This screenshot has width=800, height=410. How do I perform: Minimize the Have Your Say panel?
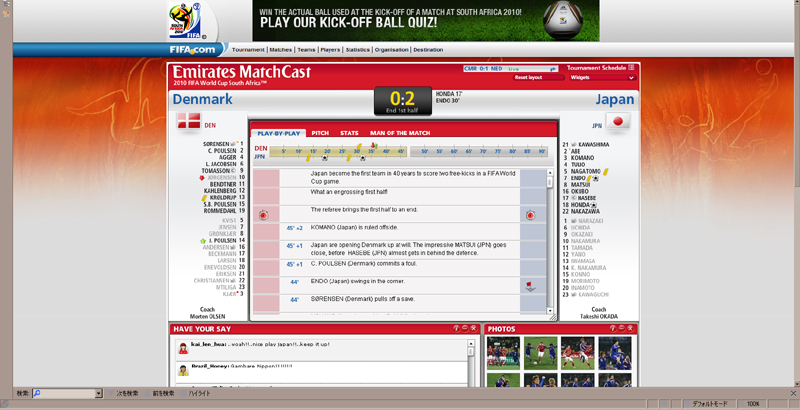point(465,328)
